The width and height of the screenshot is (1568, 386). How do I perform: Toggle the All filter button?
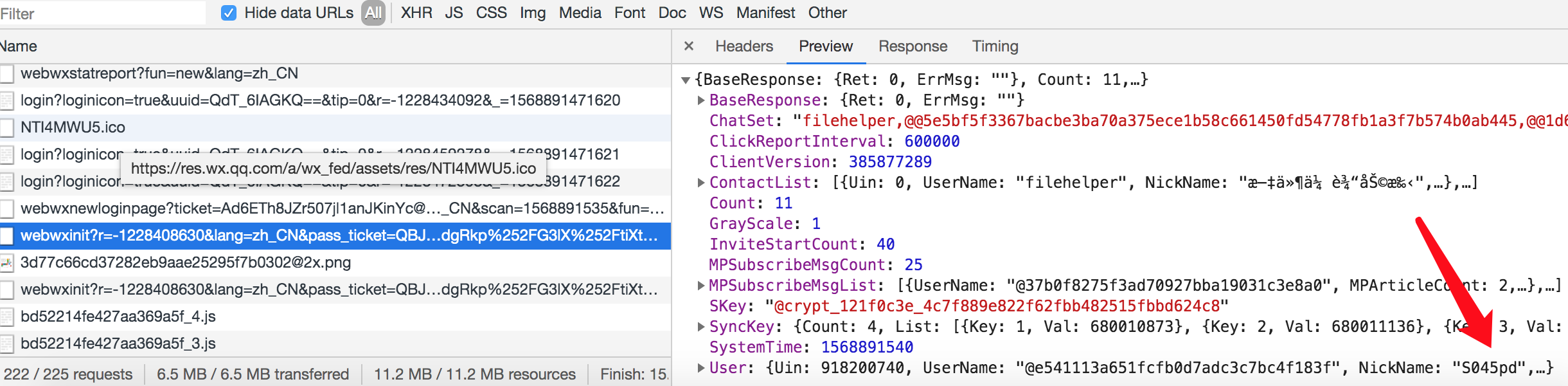[373, 13]
